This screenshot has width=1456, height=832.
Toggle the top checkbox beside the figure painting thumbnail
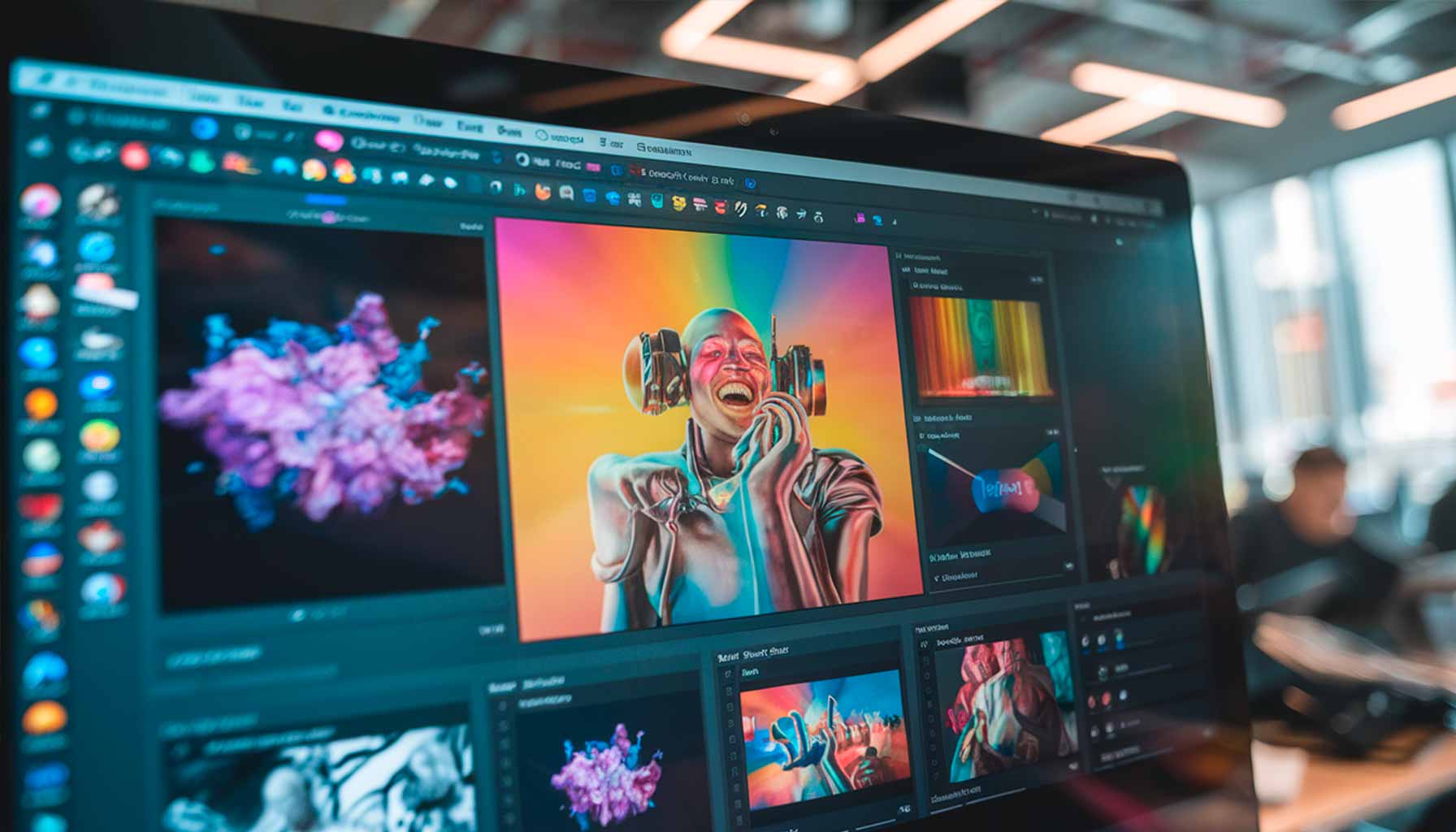pos(924,645)
